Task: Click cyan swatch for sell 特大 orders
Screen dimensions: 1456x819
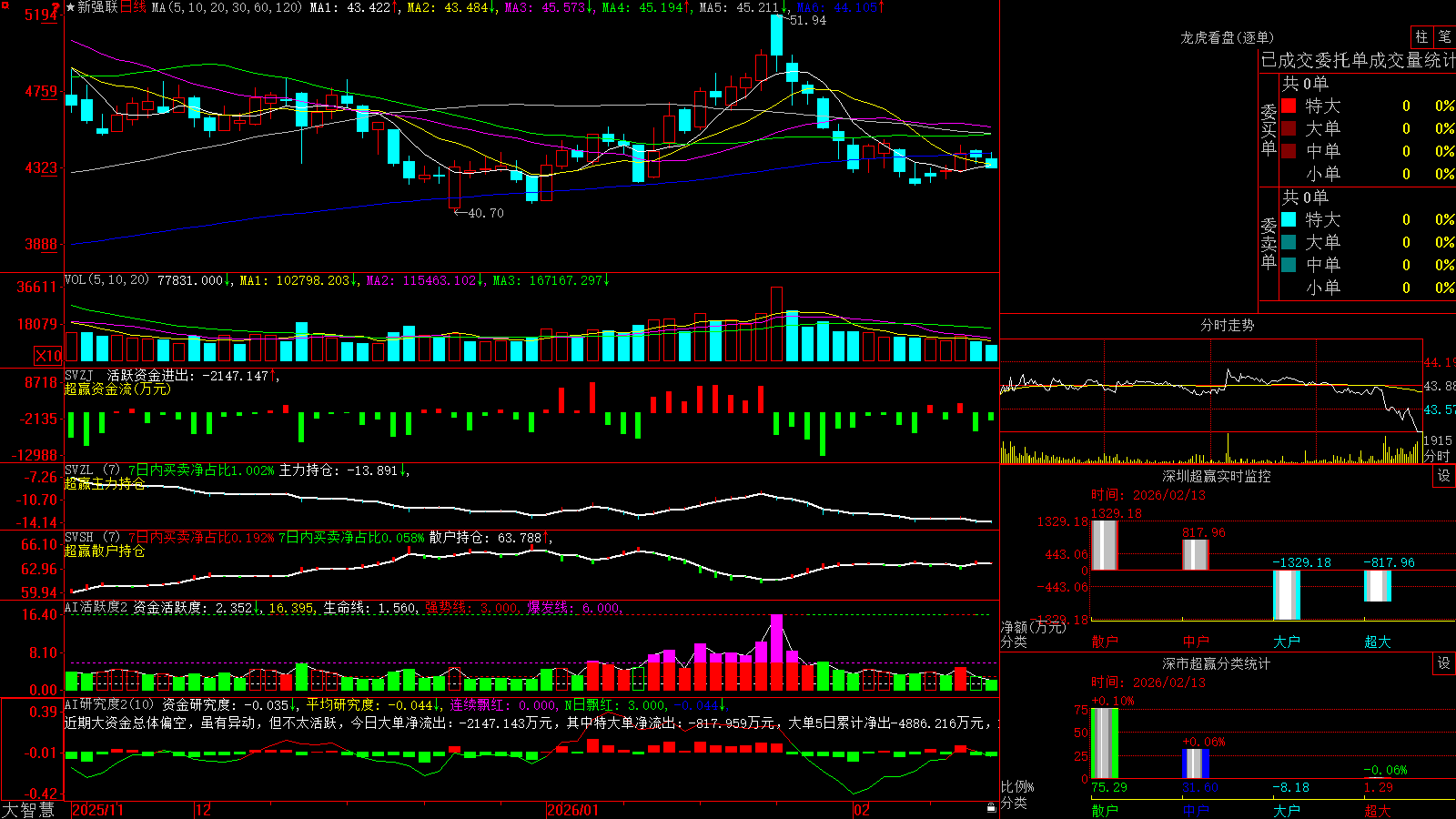Action: coord(1289,219)
